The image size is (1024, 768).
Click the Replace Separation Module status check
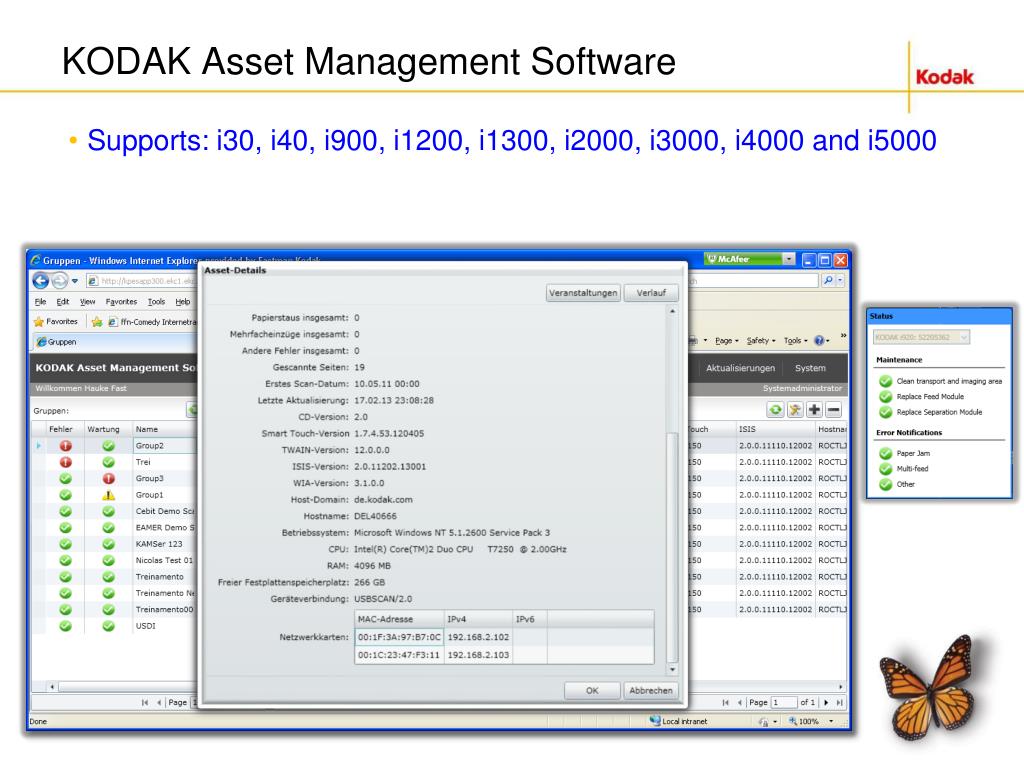click(x=886, y=412)
